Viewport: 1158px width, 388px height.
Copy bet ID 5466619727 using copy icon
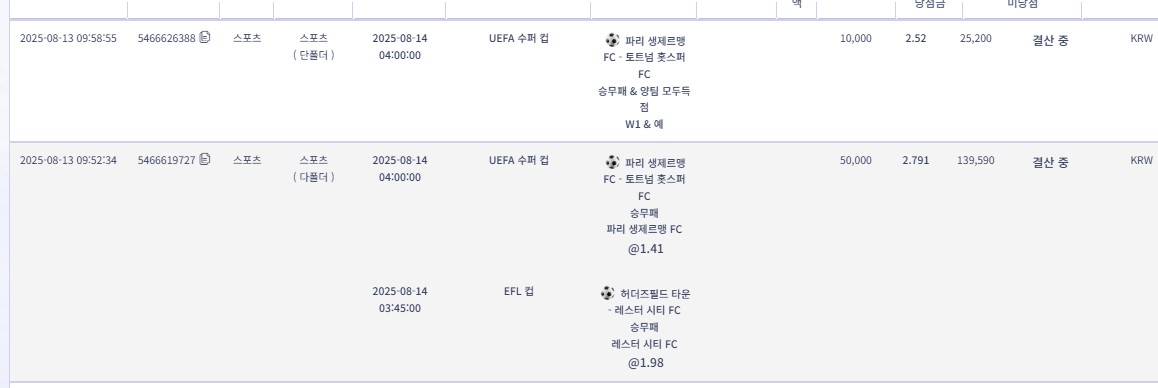click(205, 160)
